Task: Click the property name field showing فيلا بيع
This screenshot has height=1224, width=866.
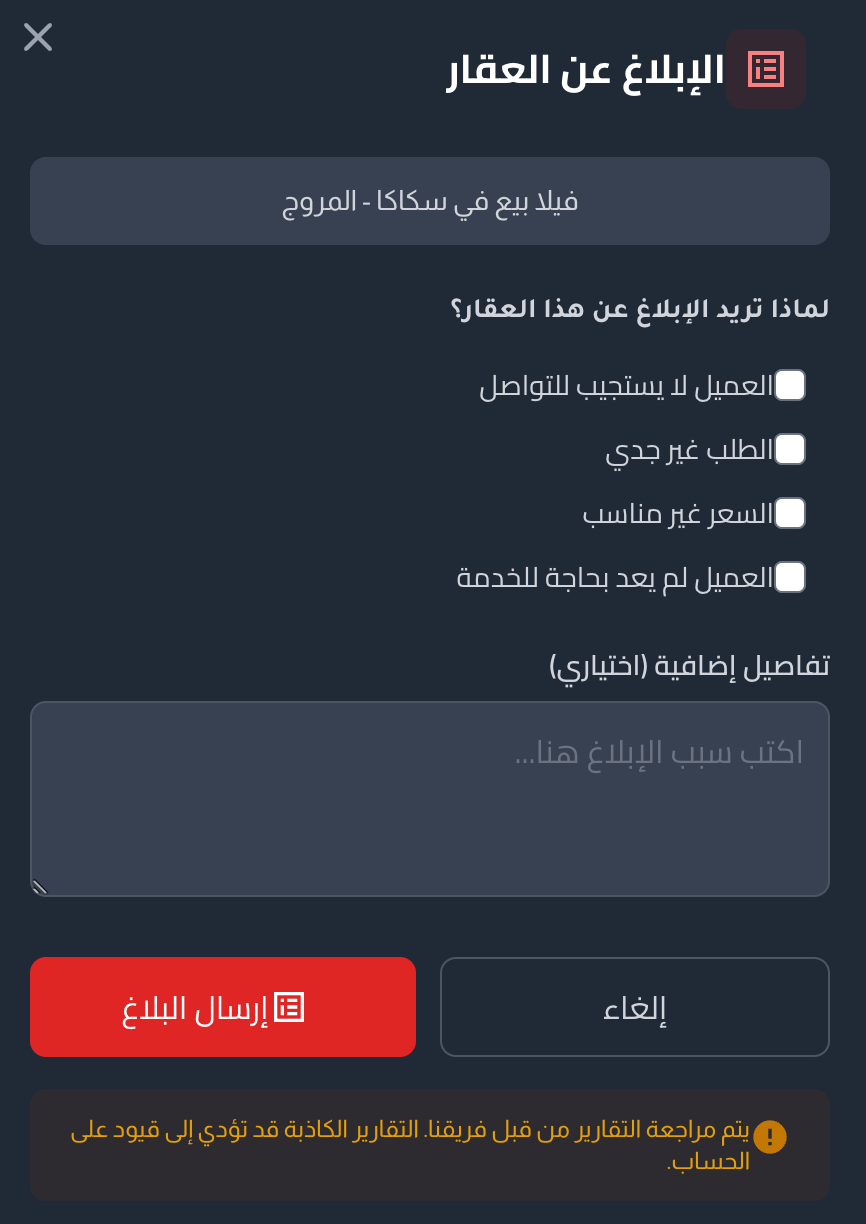Action: coord(430,200)
